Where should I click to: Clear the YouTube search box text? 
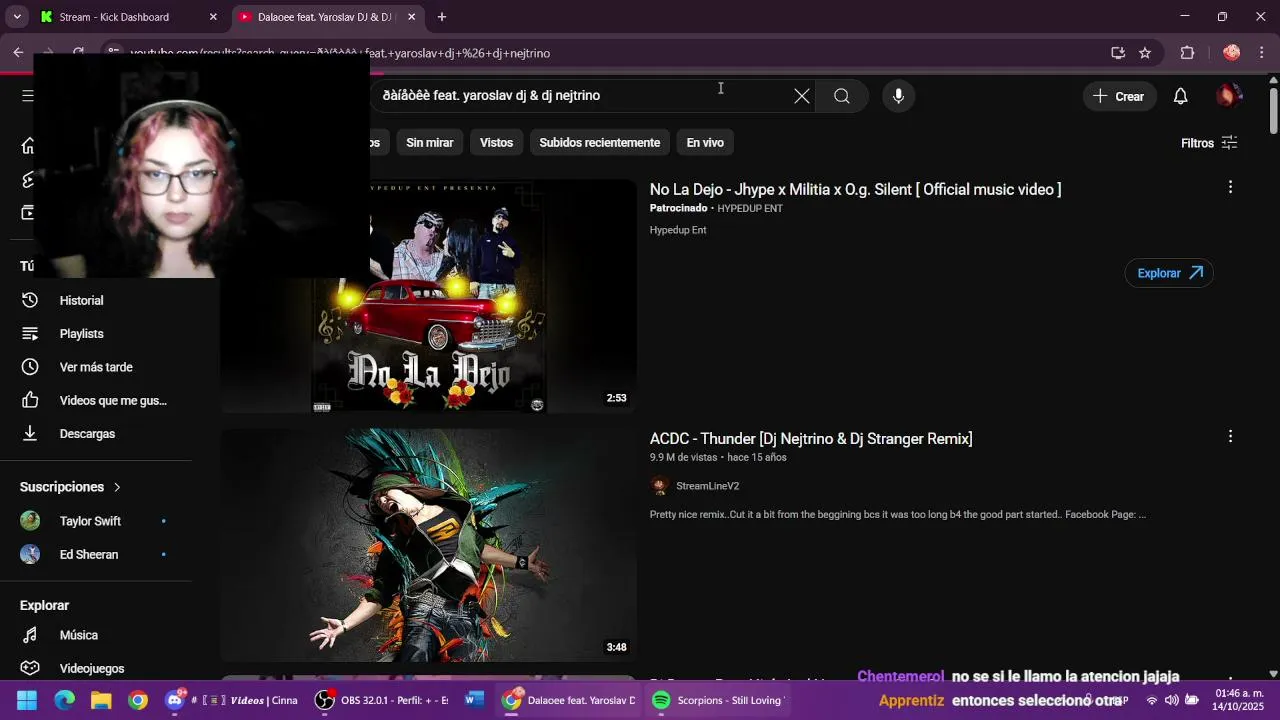802,96
